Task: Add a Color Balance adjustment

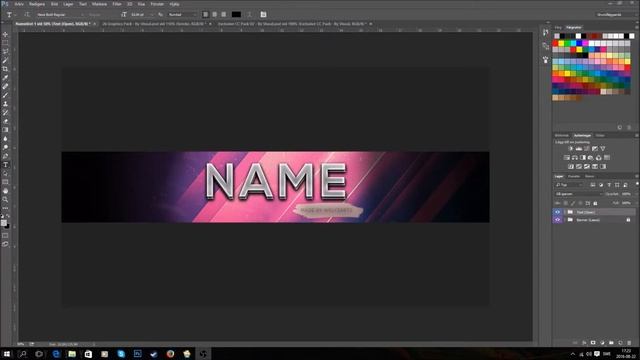Action: (575, 158)
